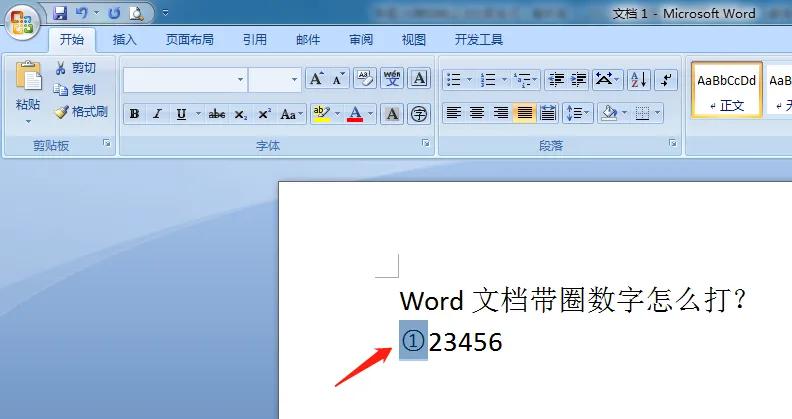Open the 引用 ribbon tab
The height and width of the screenshot is (419, 792).
point(255,39)
